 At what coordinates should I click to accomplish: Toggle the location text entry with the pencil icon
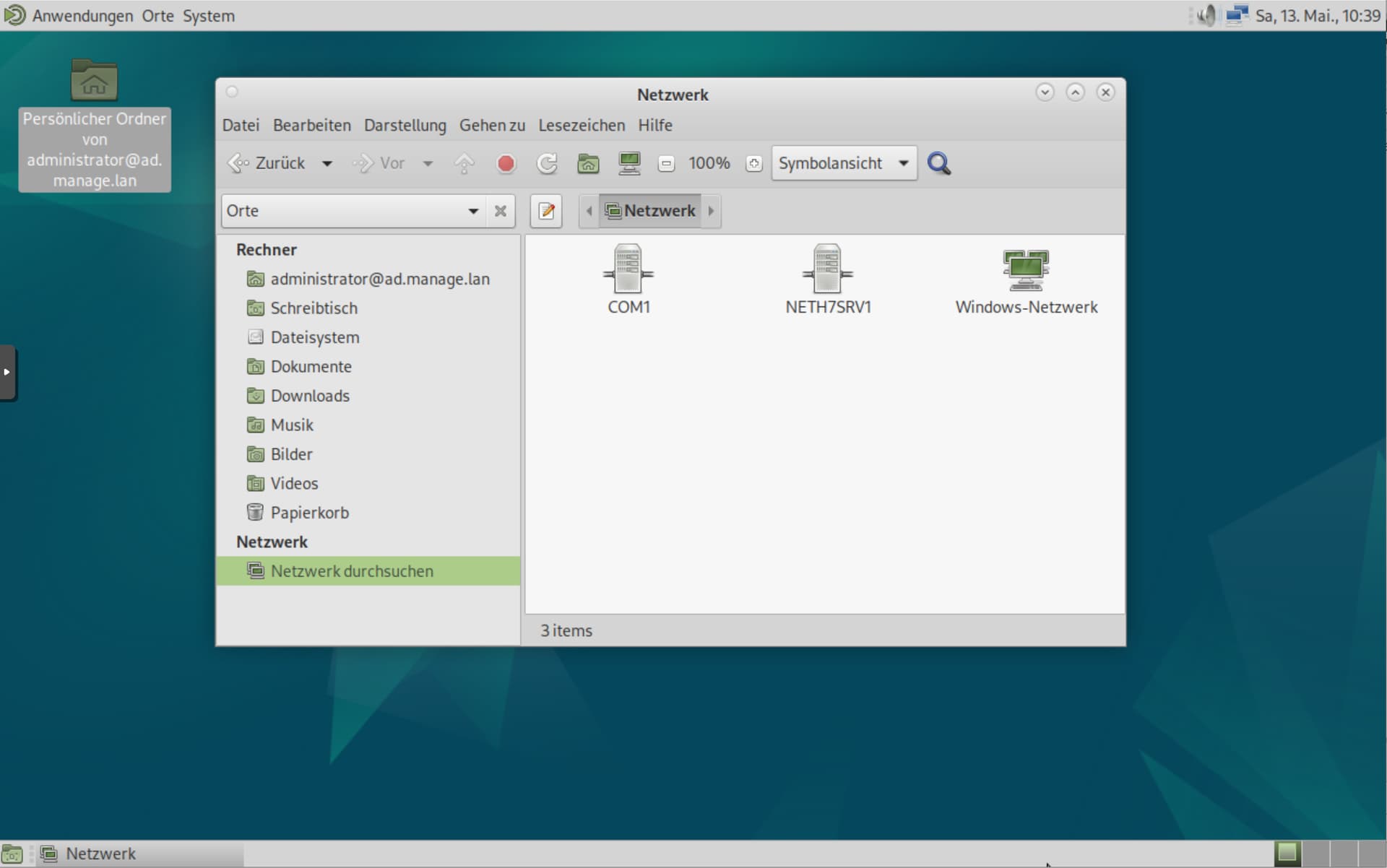[x=546, y=211]
